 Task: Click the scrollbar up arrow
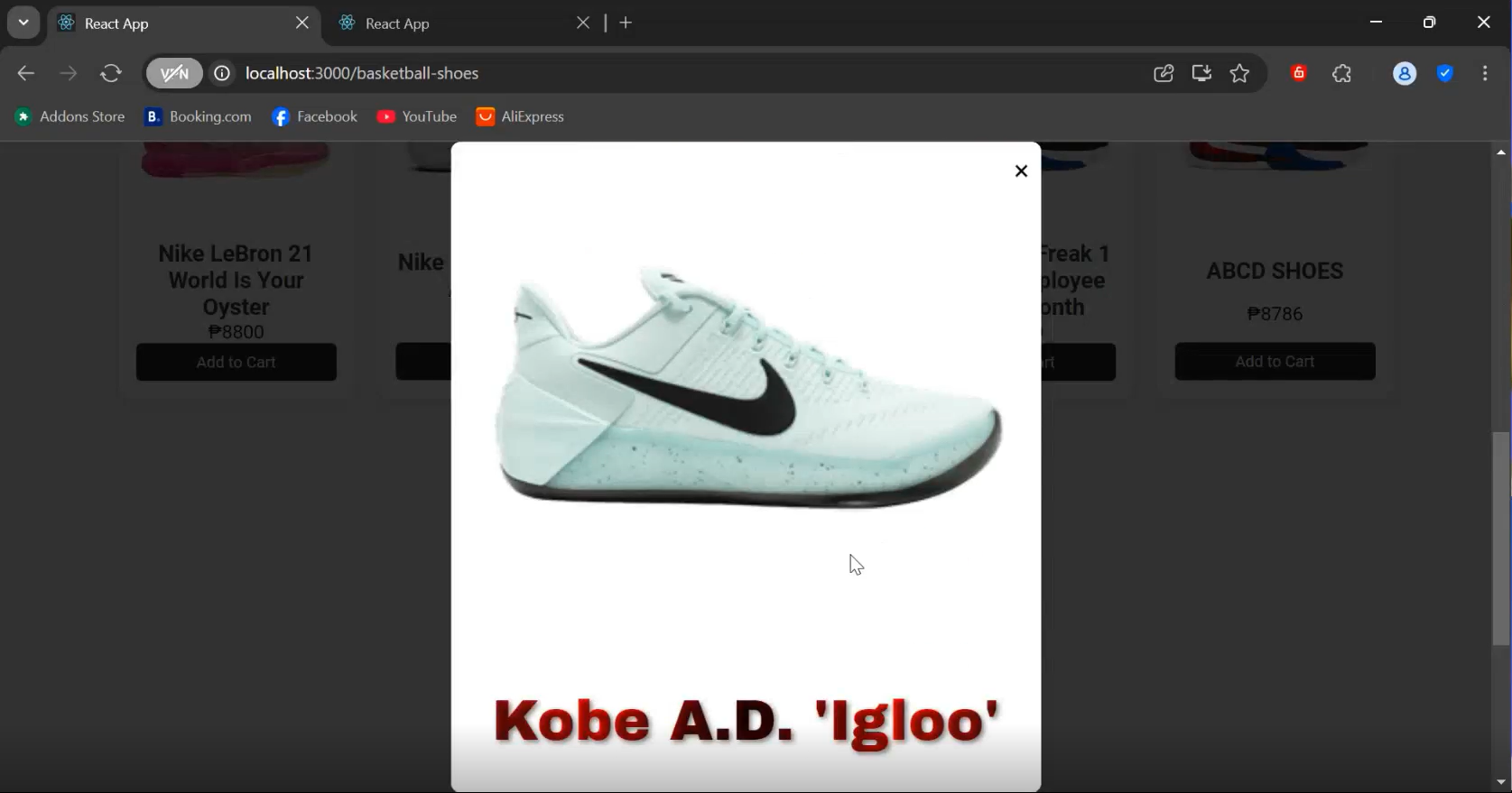click(x=1501, y=152)
